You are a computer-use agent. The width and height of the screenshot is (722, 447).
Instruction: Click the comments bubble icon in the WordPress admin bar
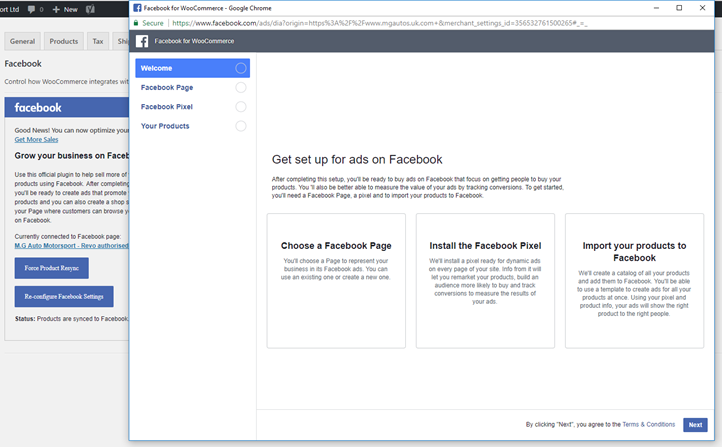click(31, 9)
